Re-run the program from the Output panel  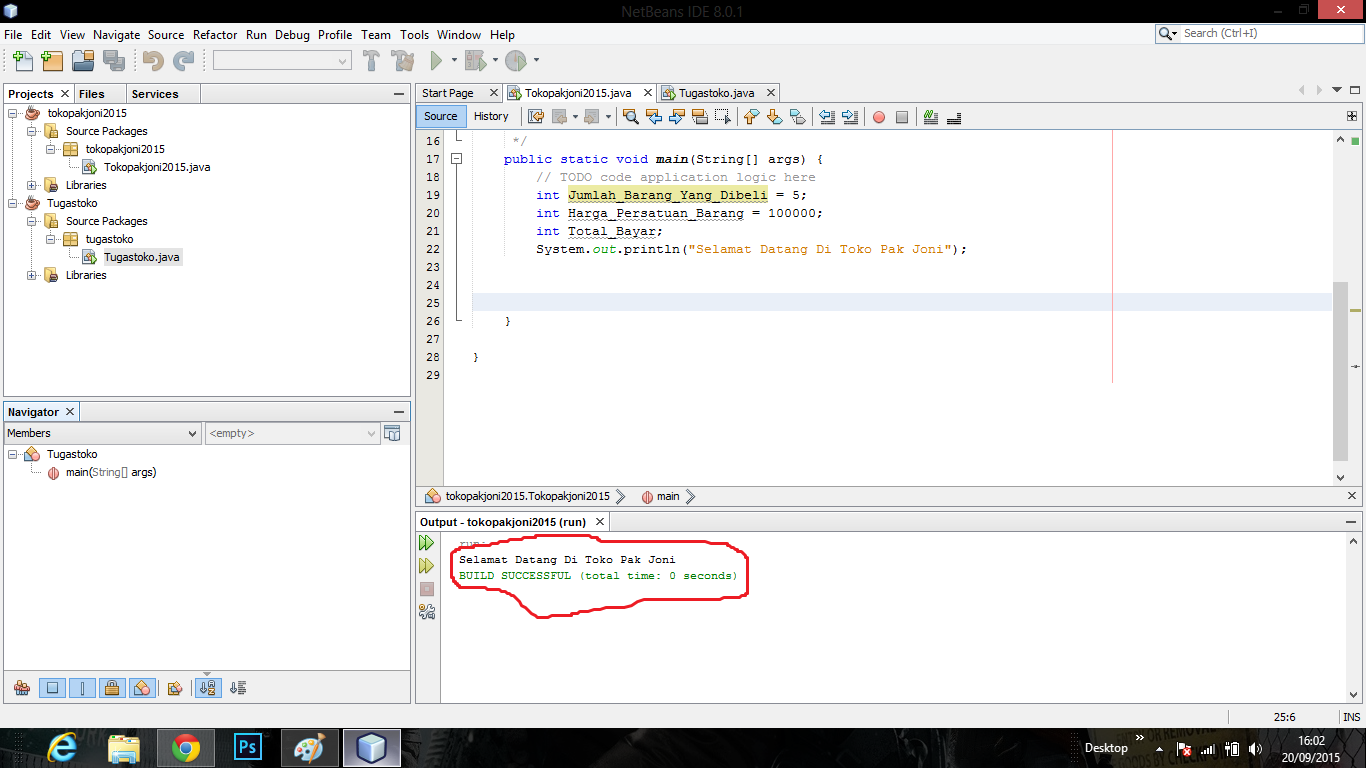(x=427, y=542)
